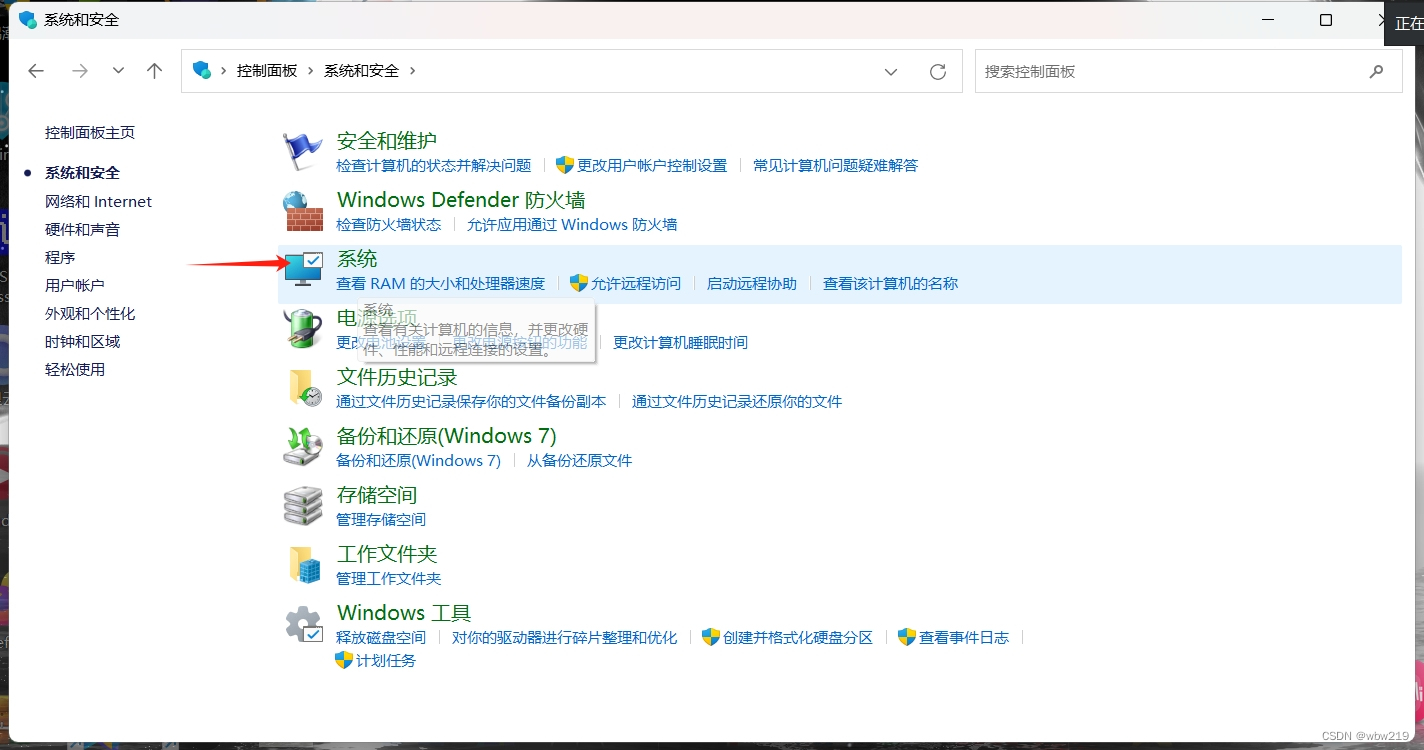Click 对你的驱动器进行碎片整理和优化 link
The width and height of the screenshot is (1424, 750).
point(565,637)
